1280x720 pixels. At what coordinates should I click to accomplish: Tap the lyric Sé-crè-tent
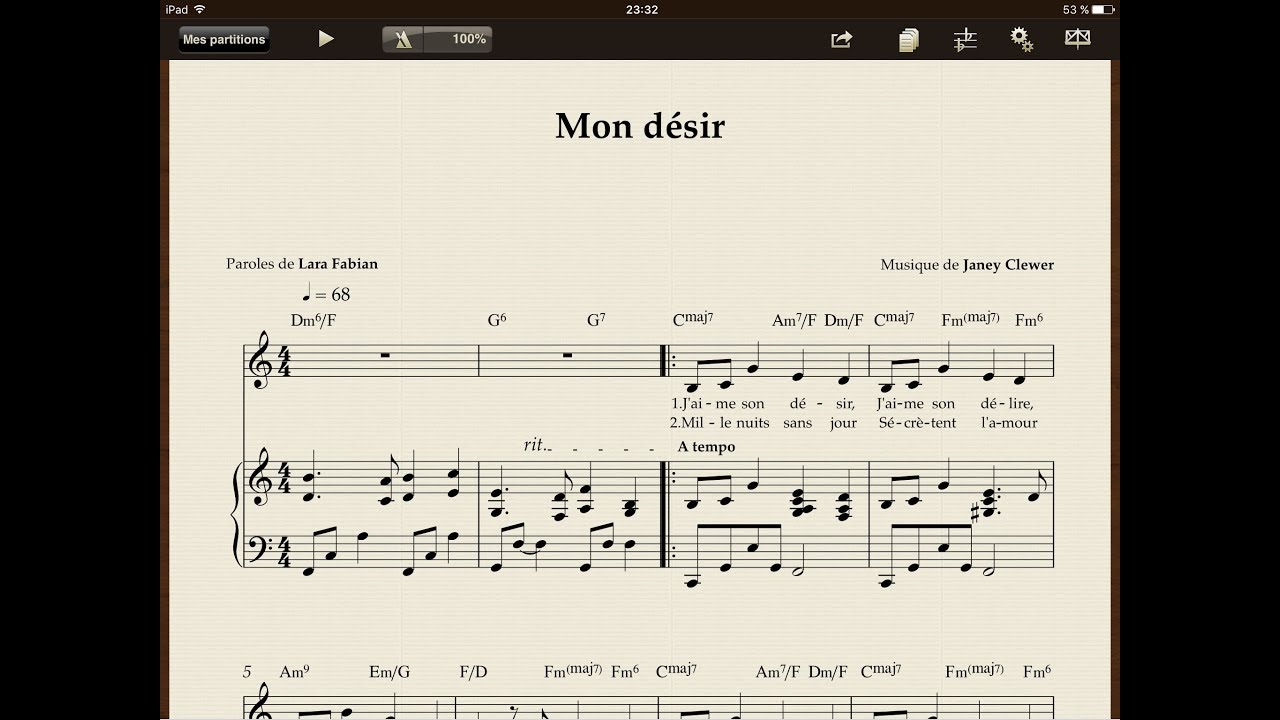(x=918, y=423)
